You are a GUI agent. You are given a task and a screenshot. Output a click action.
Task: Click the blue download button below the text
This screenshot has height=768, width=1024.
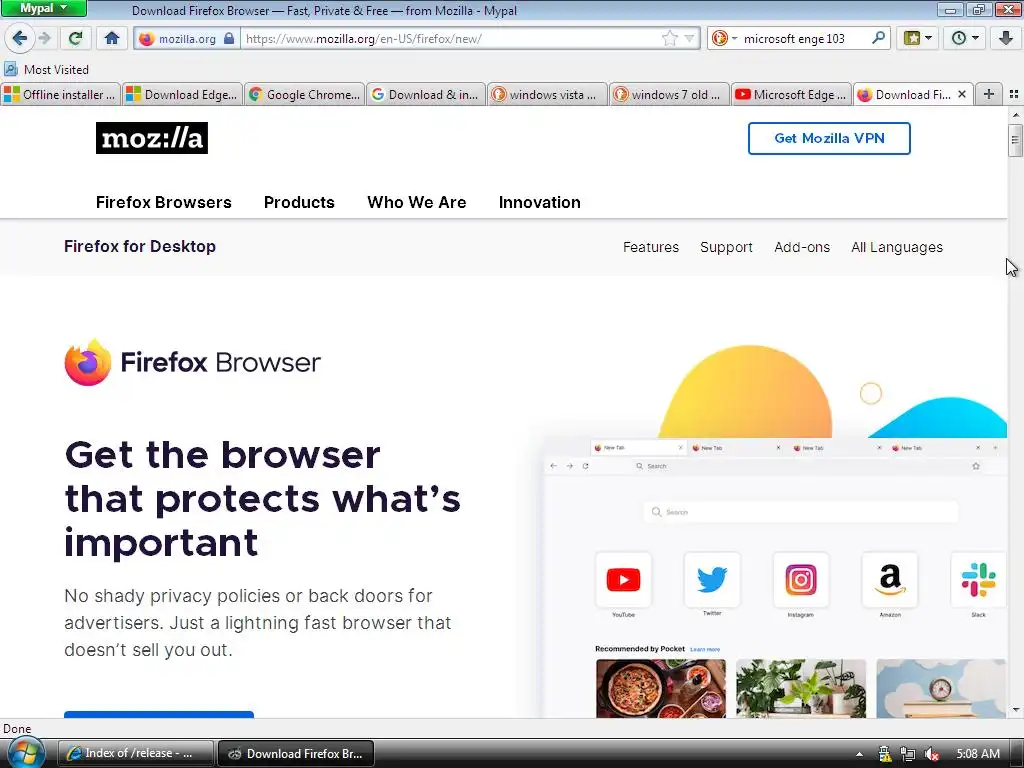pyautogui.click(x=159, y=714)
